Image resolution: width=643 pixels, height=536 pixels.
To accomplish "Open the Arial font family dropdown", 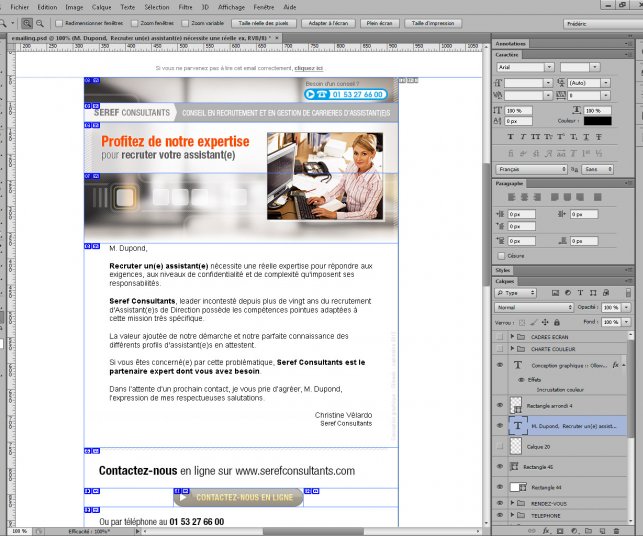I will click(x=549, y=67).
